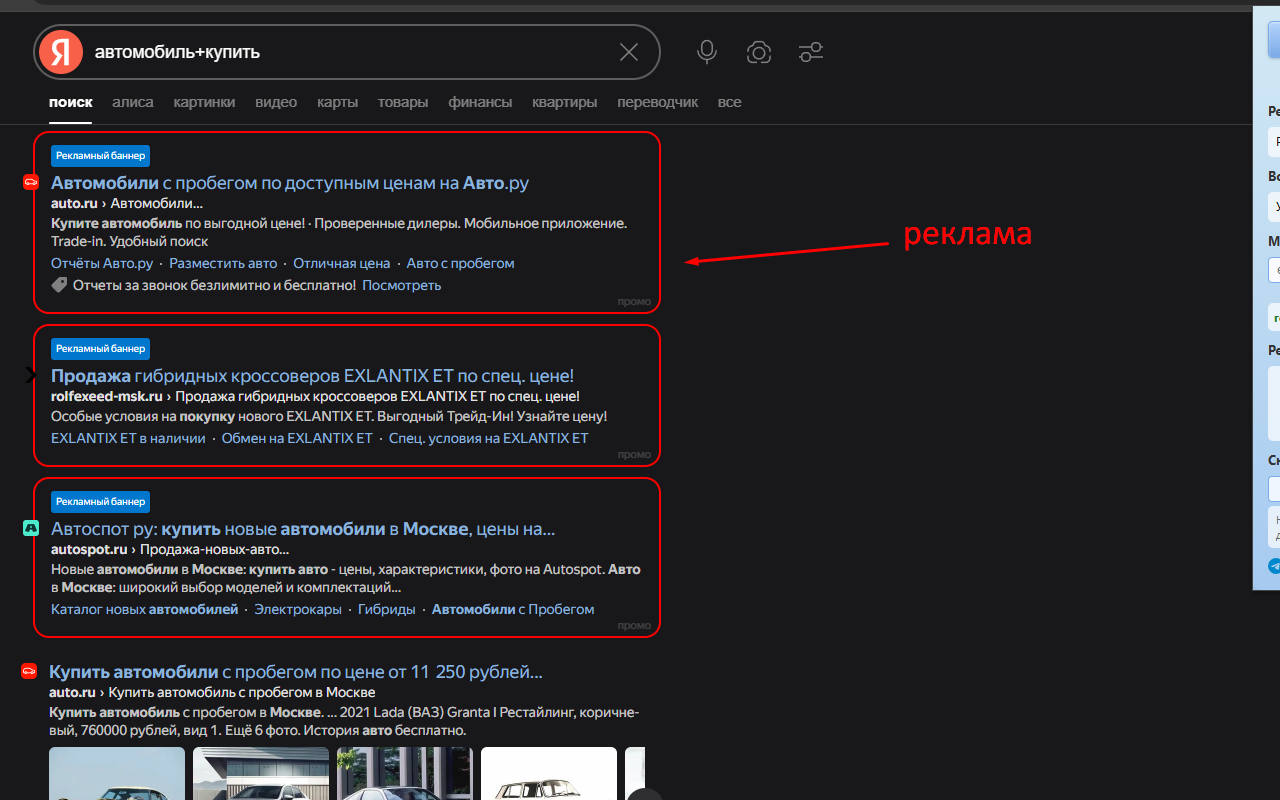Viewport: 1280px width, 800px height.
Task: Click the auto.ru favicon beside organic result
Action: (29, 671)
